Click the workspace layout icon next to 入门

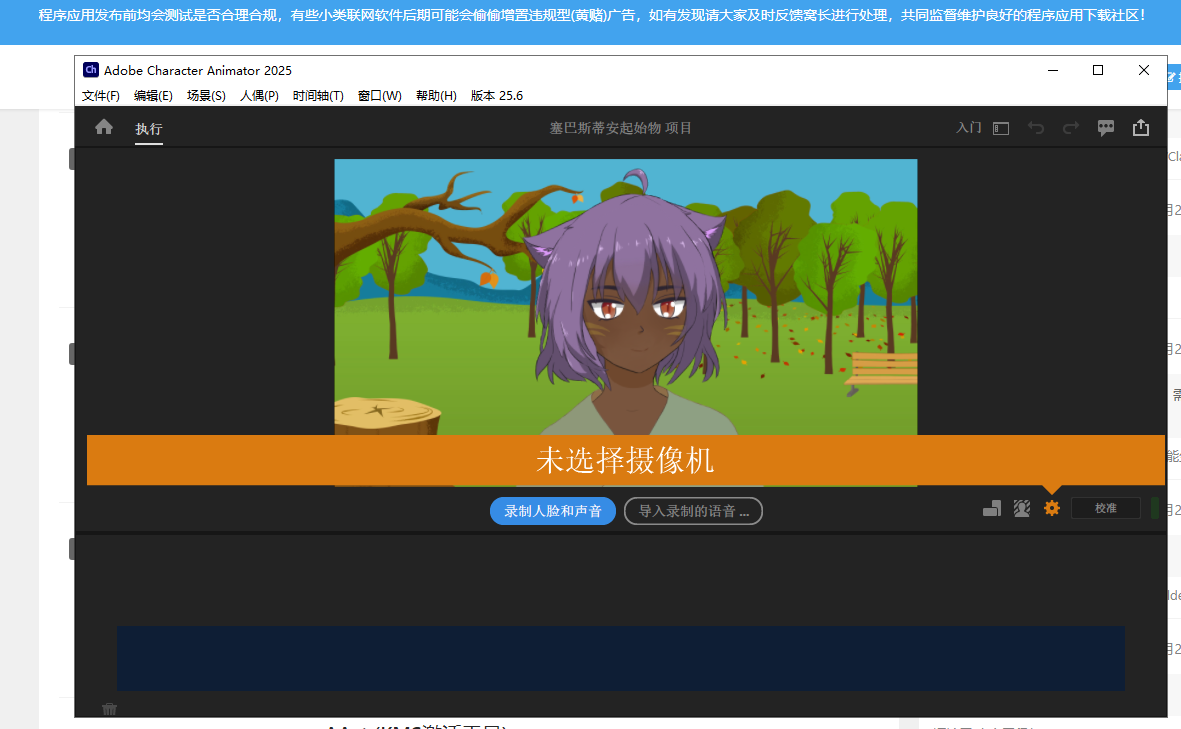(x=999, y=127)
